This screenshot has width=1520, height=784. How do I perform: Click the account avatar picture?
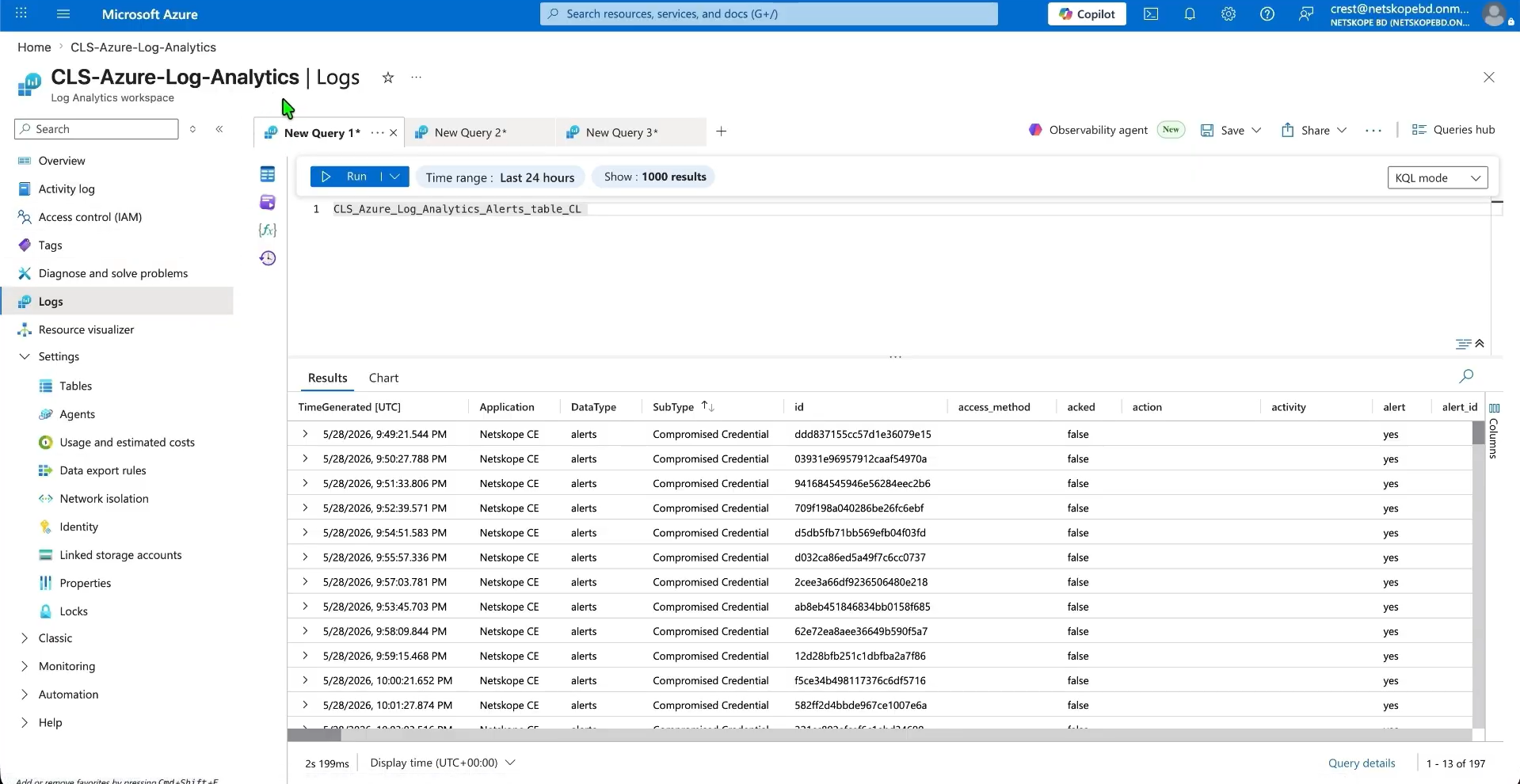[x=1494, y=14]
